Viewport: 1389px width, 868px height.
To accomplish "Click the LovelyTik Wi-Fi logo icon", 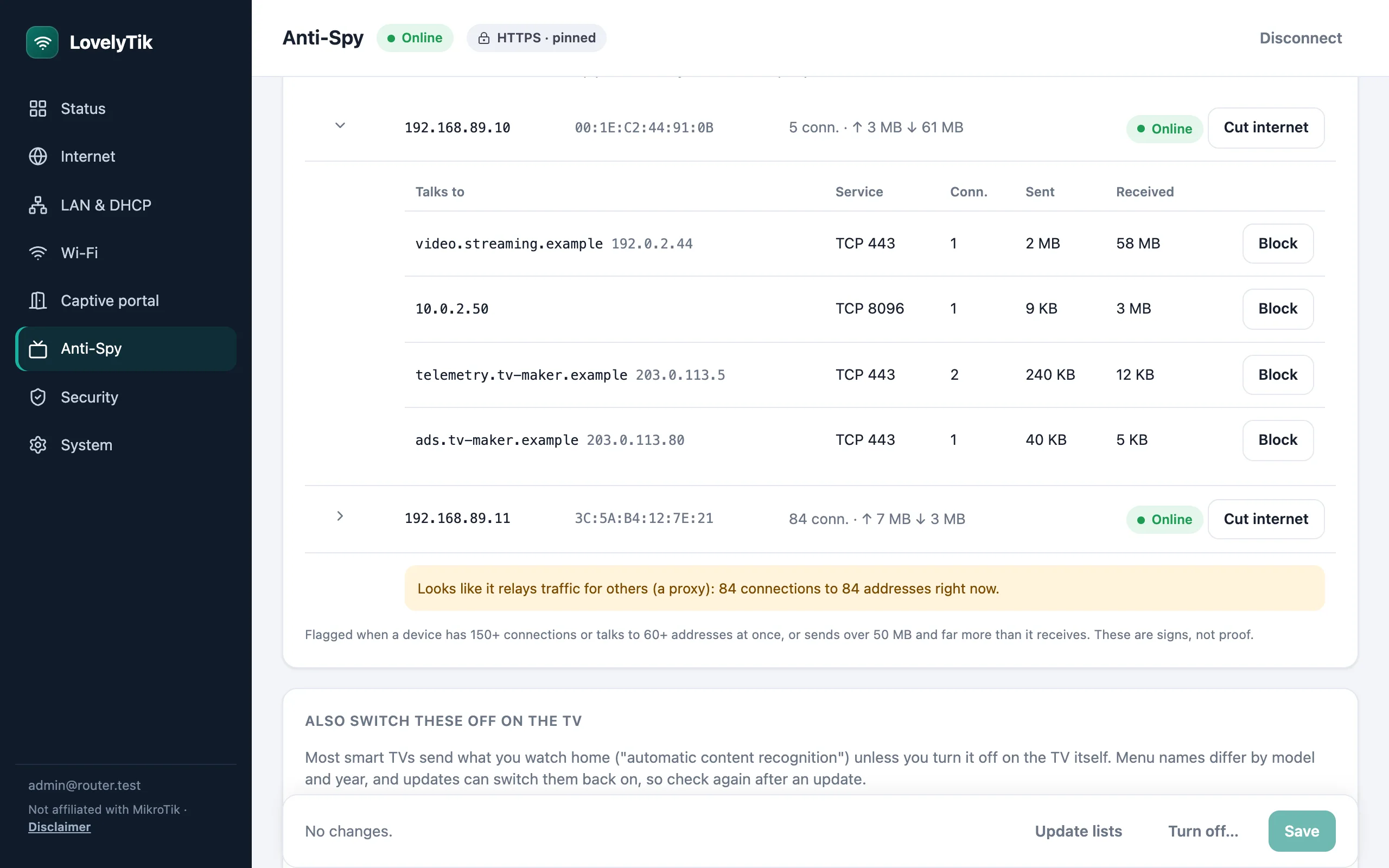I will pyautogui.click(x=42, y=42).
